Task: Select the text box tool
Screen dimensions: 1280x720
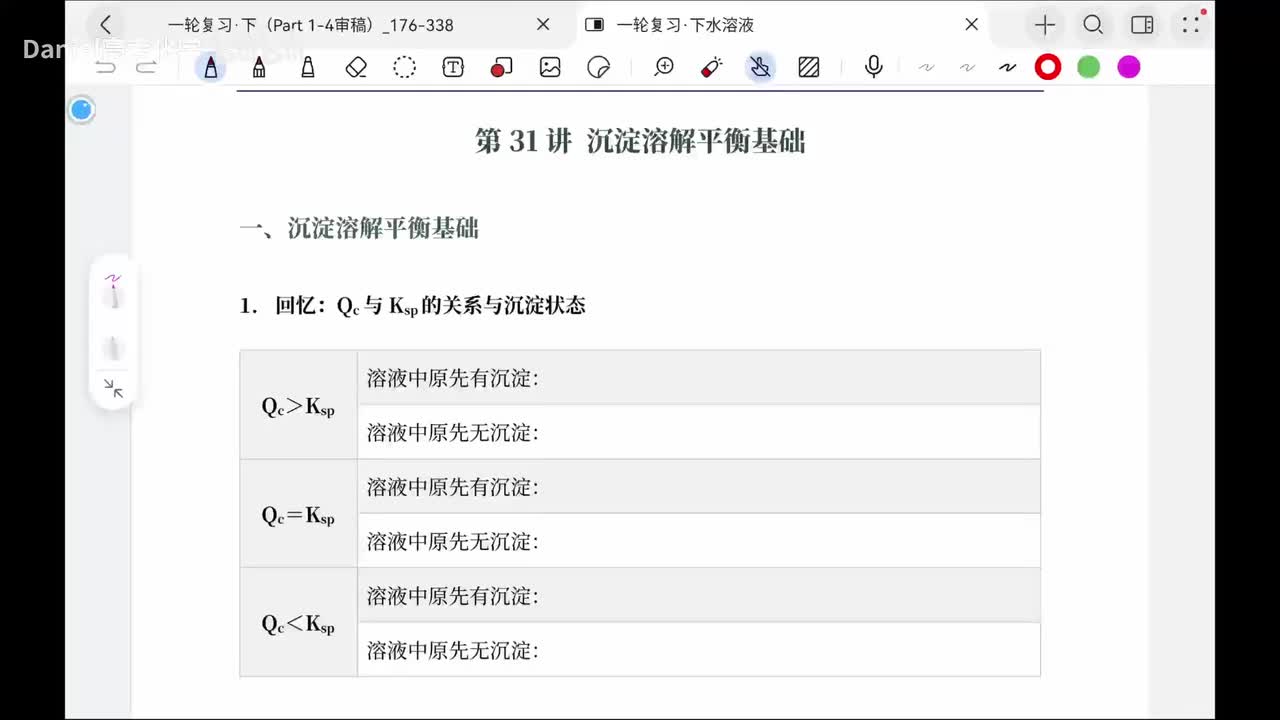Action: (x=453, y=67)
